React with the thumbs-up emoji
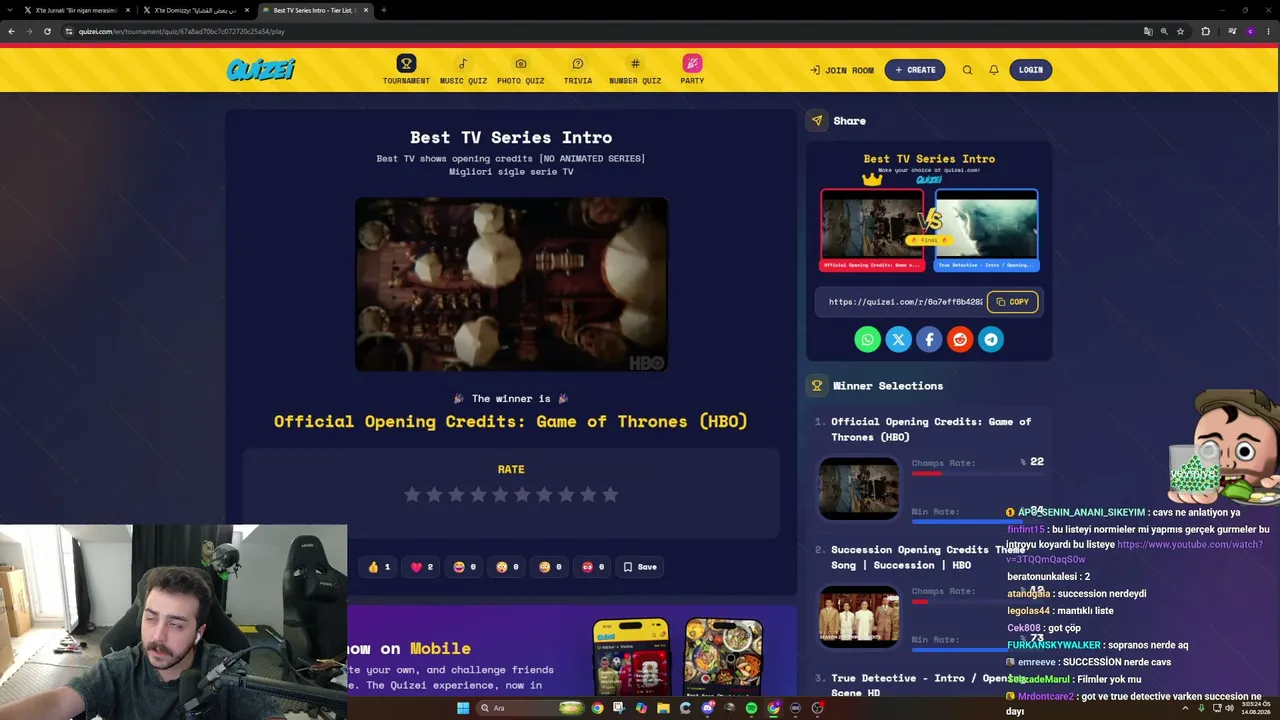This screenshot has width=1280, height=720. 378,567
